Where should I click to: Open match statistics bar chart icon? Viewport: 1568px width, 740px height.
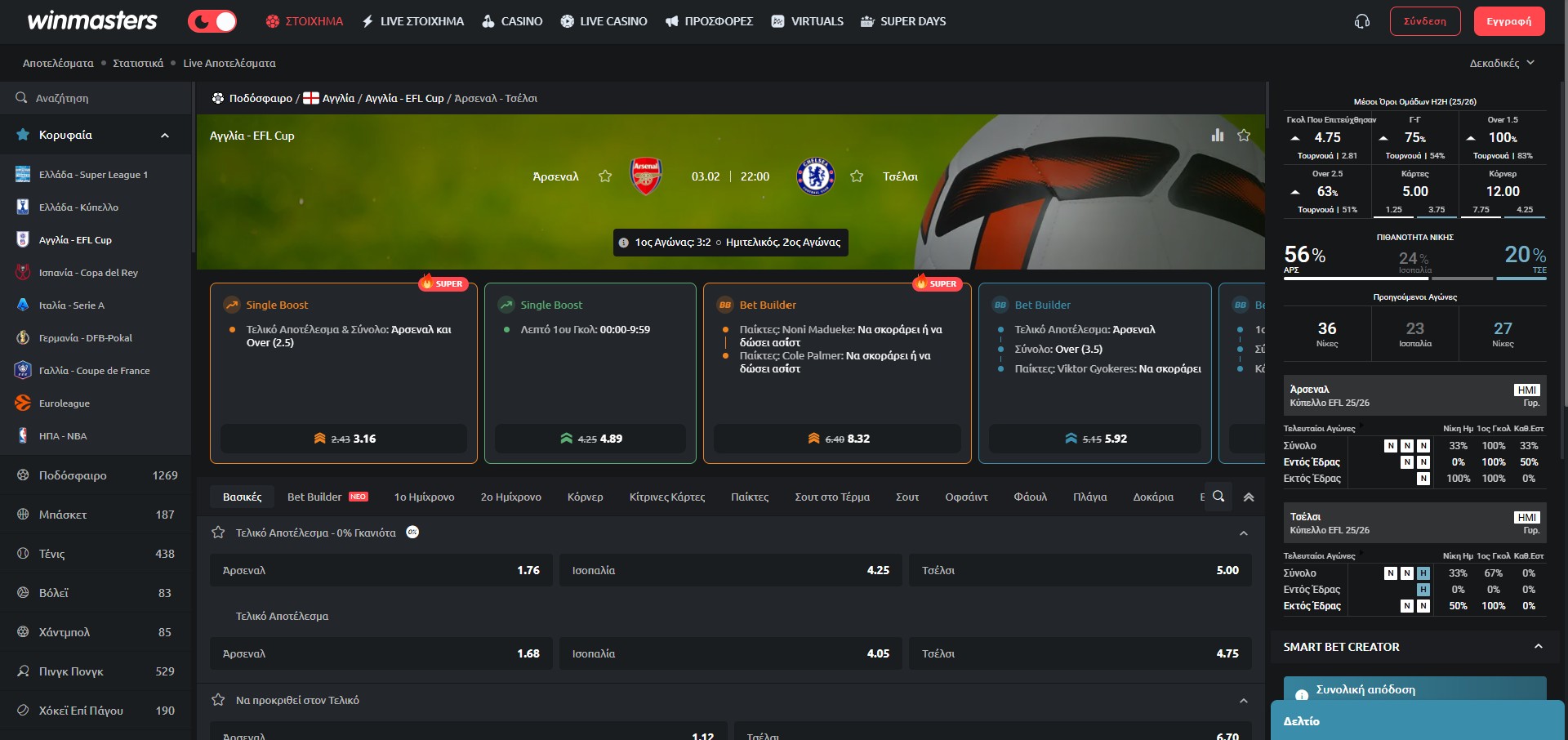coord(1218,135)
